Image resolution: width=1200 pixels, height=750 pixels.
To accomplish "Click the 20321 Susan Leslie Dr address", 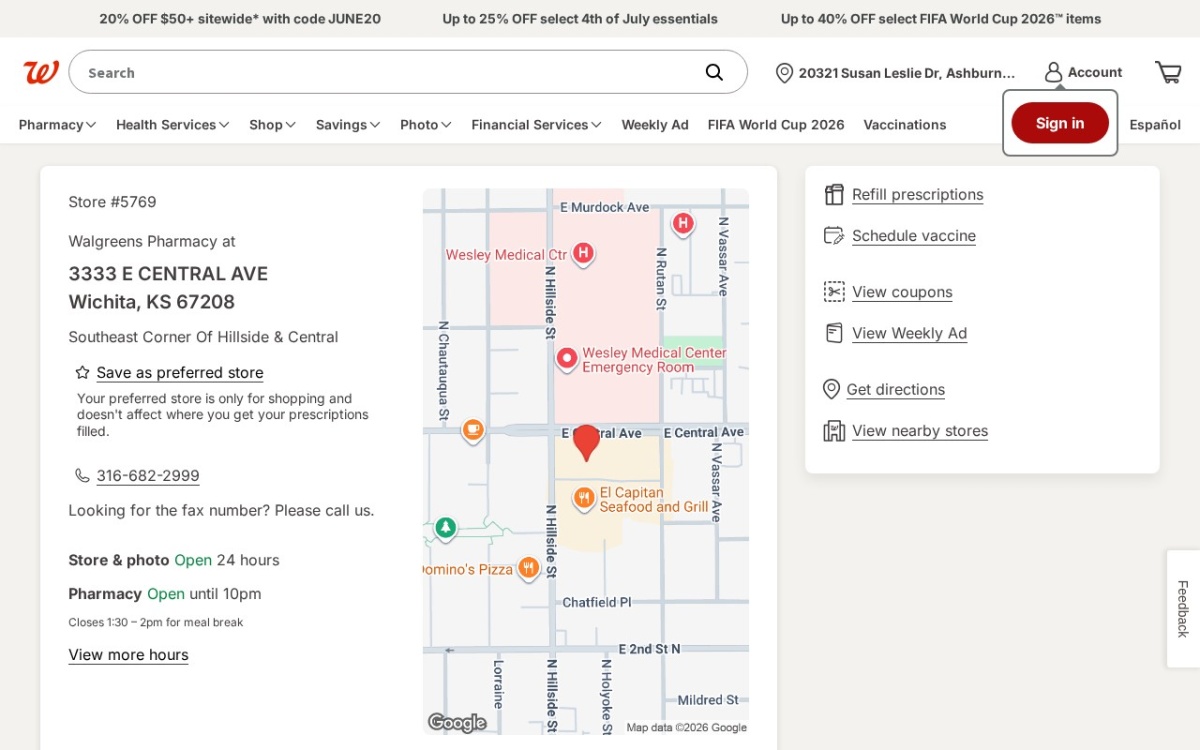I will [907, 73].
